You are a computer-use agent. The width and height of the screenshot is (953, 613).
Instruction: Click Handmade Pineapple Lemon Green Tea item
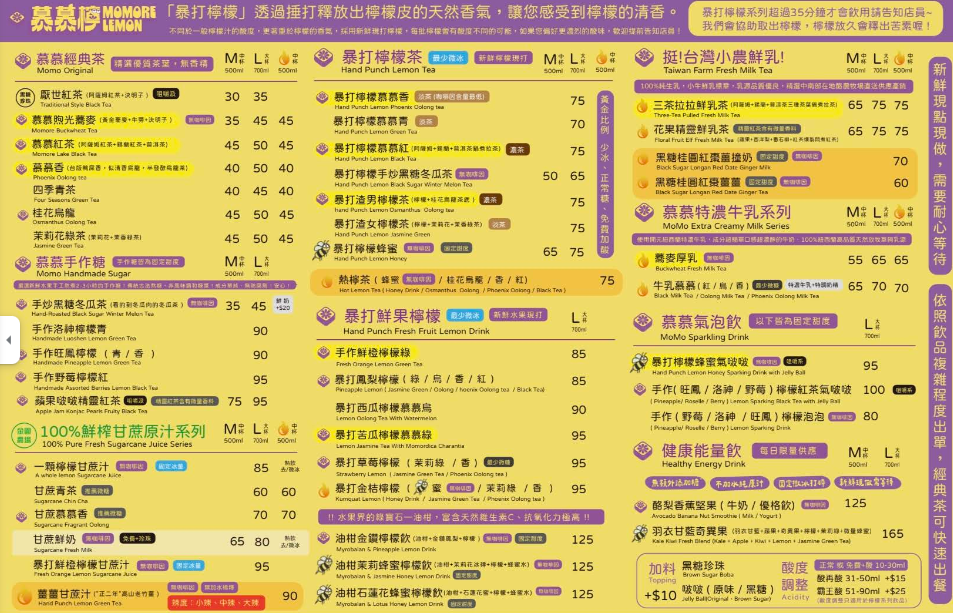click(x=93, y=357)
